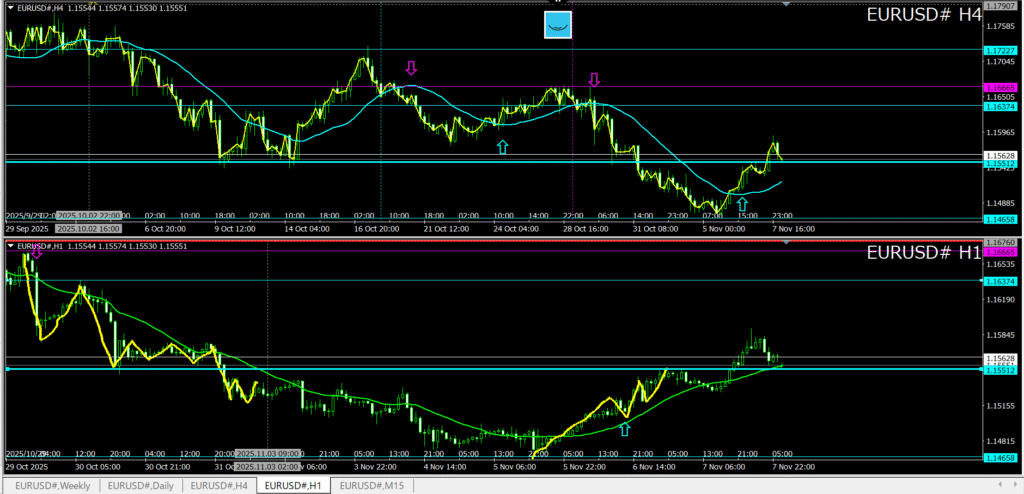
Task: Click the 2025.11.03 02:00 date label on H1
Action: click(267, 466)
